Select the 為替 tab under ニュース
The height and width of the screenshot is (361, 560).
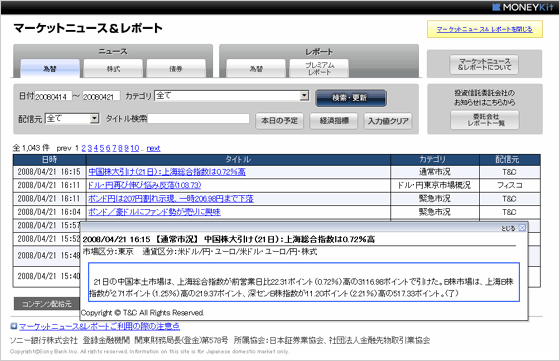coord(50,69)
